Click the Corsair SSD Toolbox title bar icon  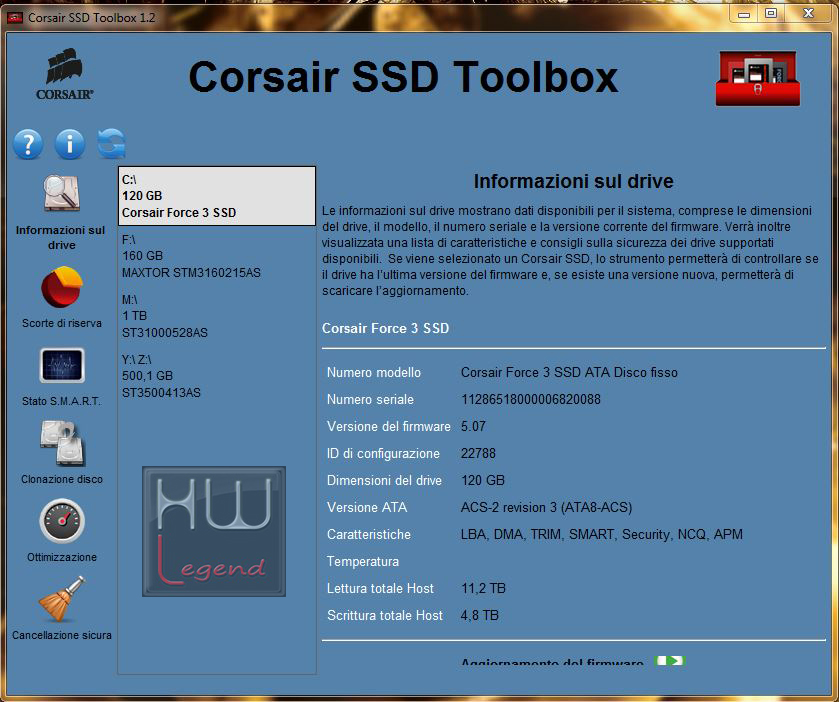[14, 18]
